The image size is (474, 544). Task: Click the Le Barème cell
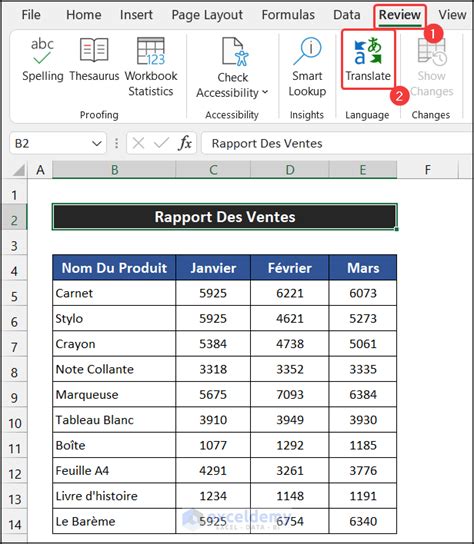coord(114,521)
